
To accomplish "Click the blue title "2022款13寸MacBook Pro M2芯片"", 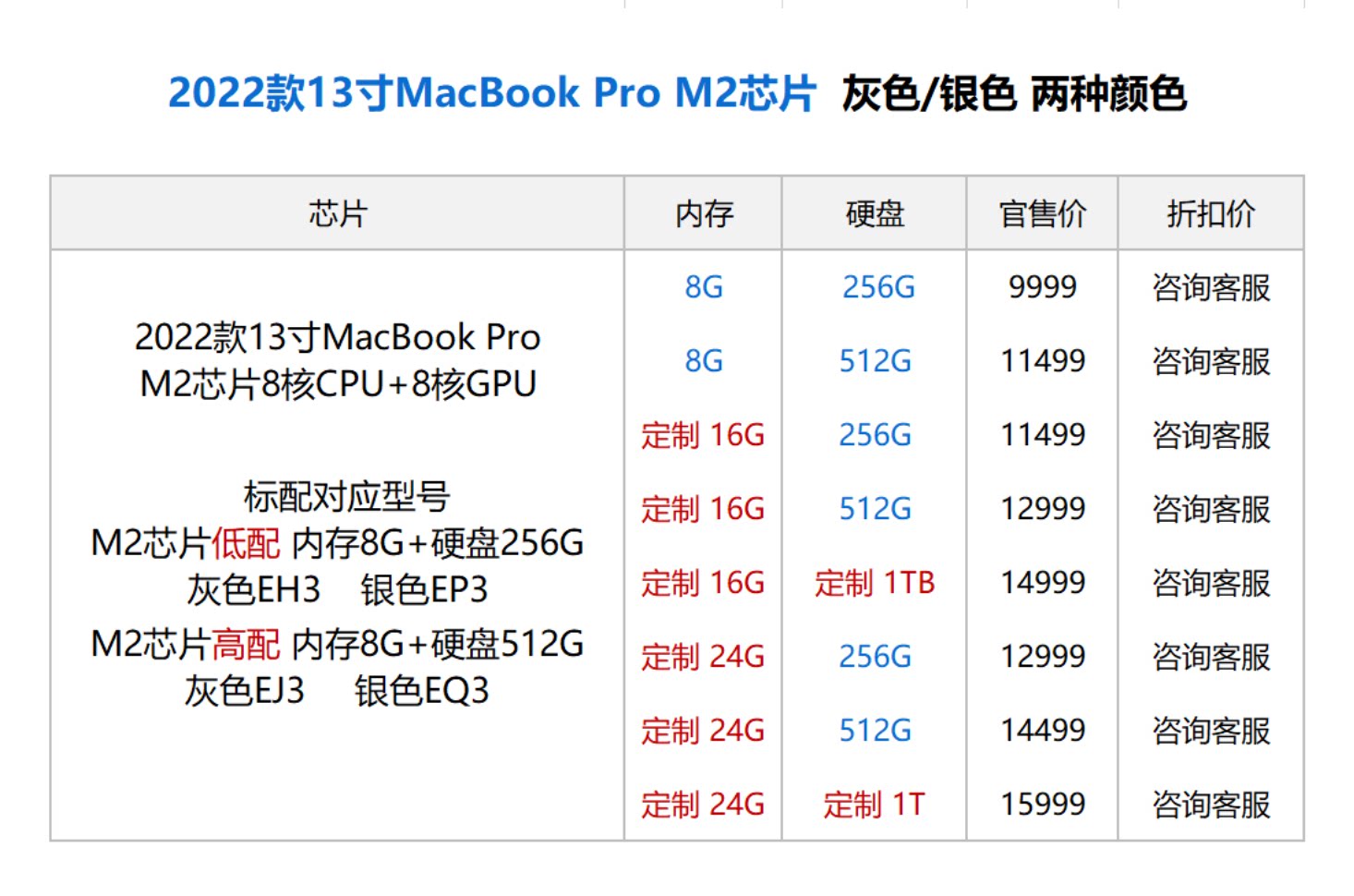I will coord(492,93).
